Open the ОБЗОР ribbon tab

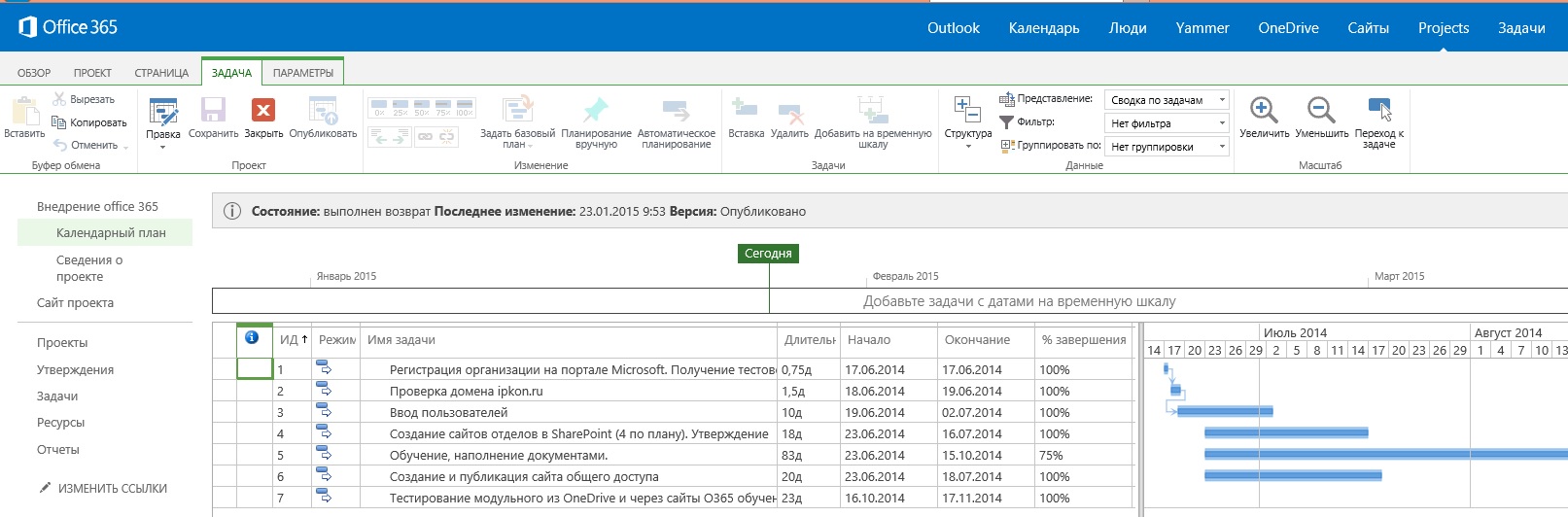point(34,73)
